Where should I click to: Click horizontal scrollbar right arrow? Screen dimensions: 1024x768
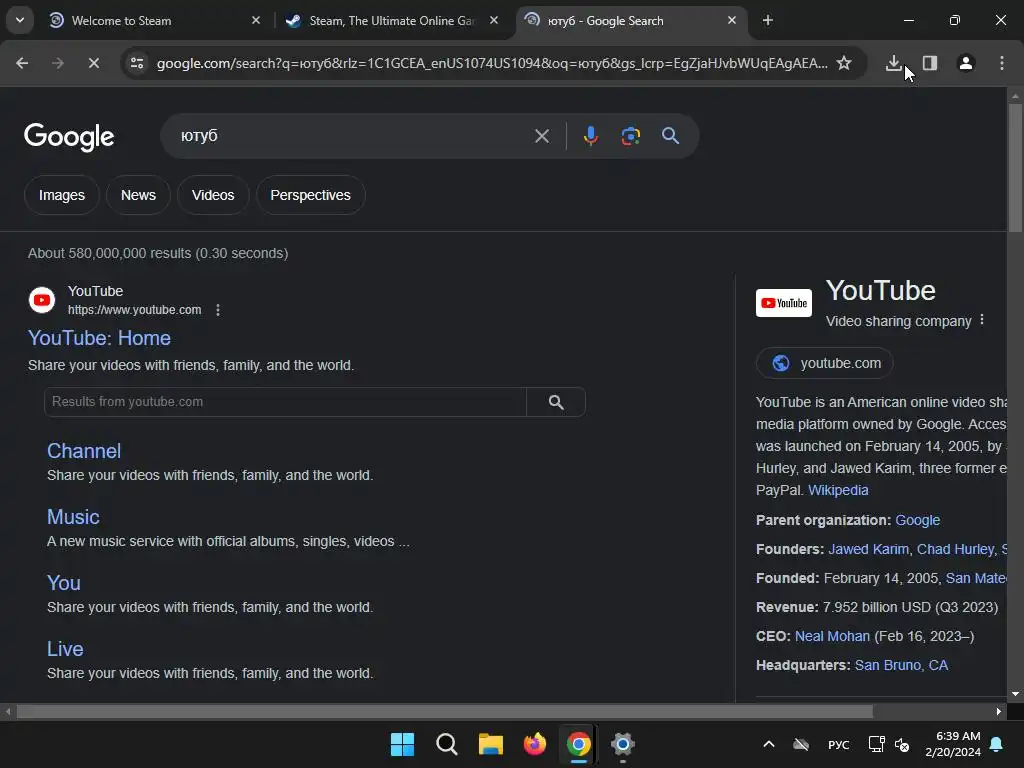[x=999, y=712]
